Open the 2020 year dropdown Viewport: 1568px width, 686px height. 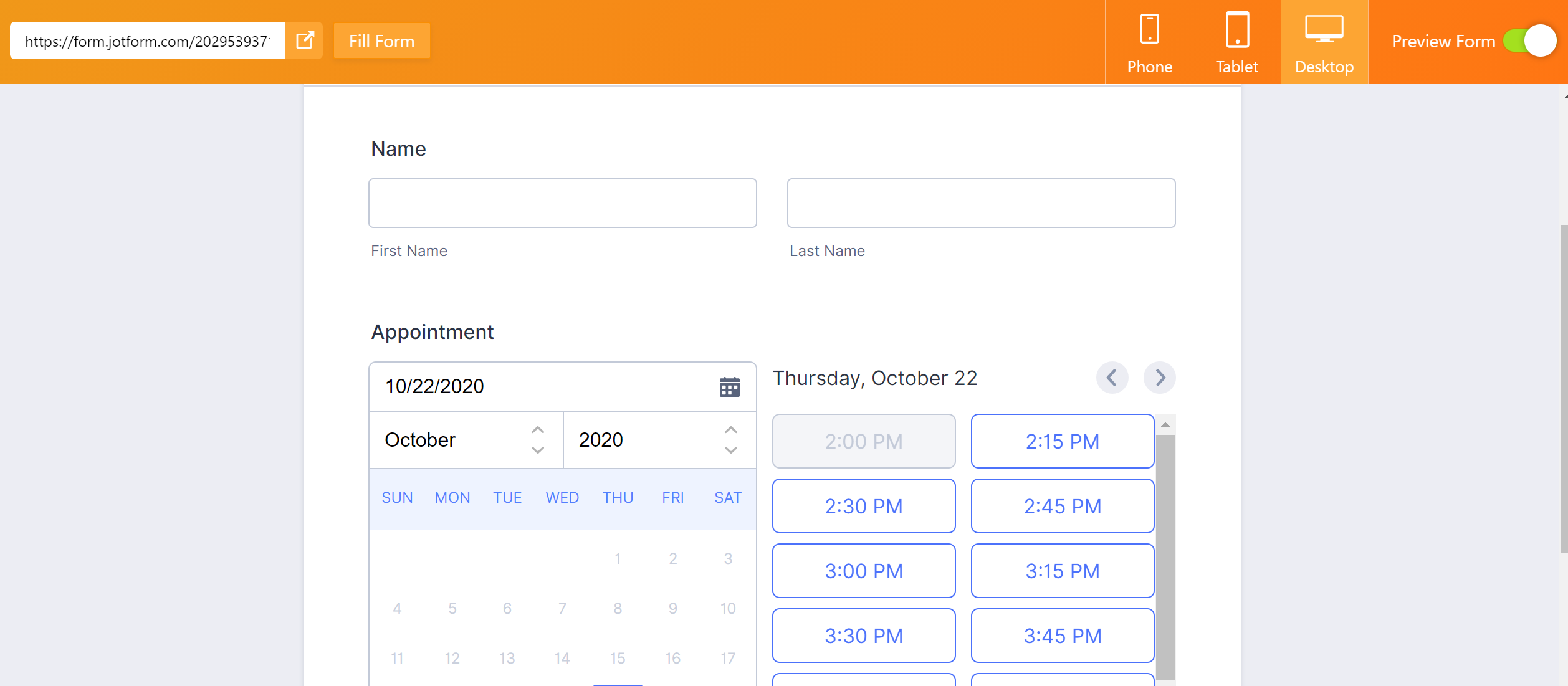click(x=659, y=440)
